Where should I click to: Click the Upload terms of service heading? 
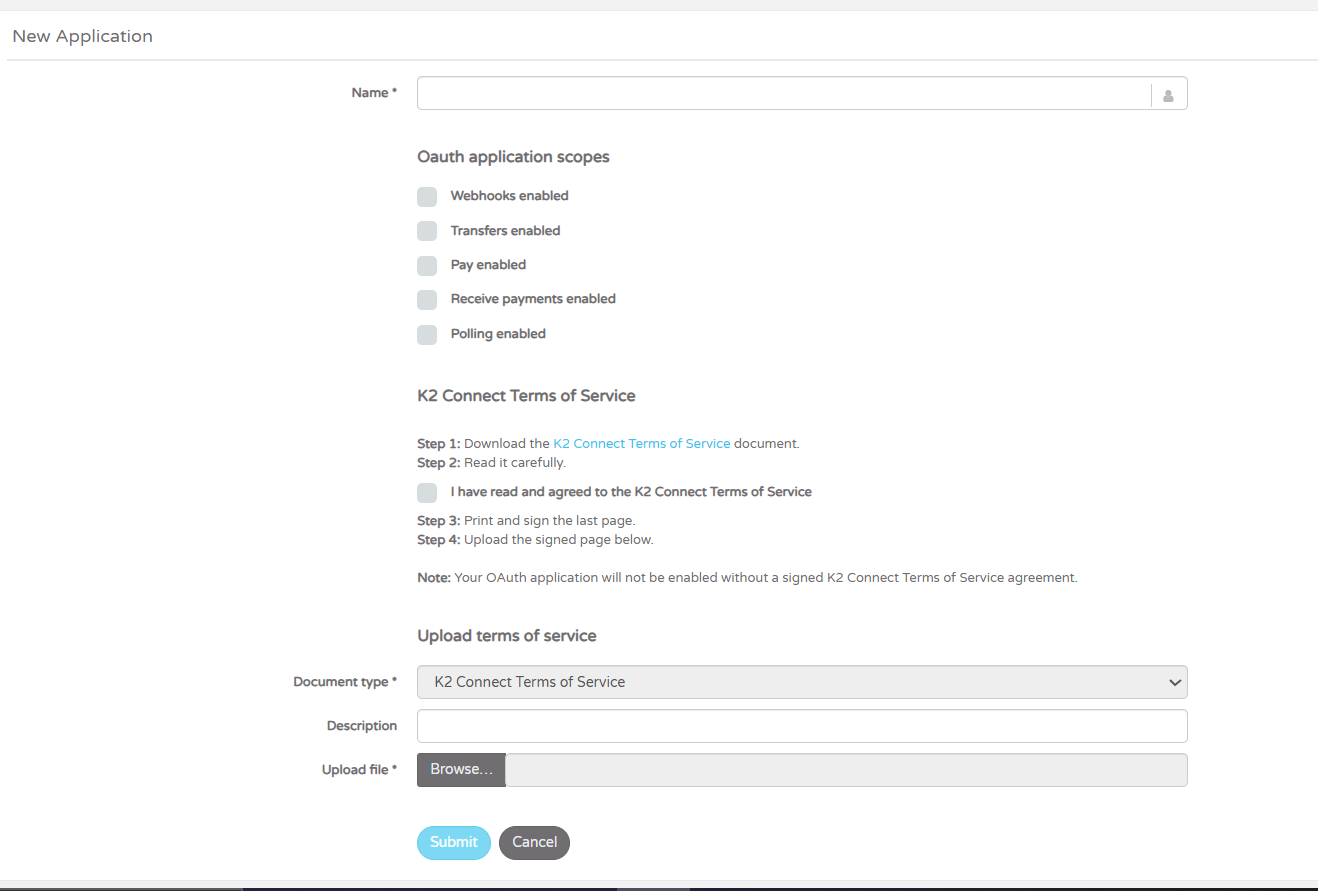(506, 635)
